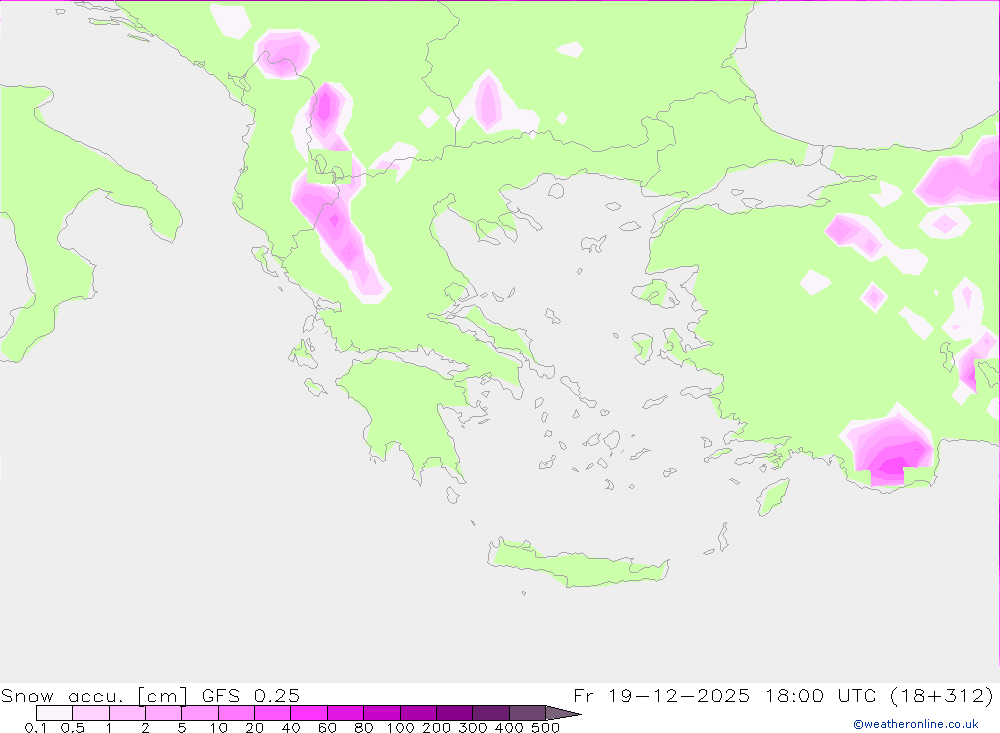This screenshot has width=1000, height=733.
Task: Pick the 400–500 cm legend color swatch
Action: tap(527, 713)
